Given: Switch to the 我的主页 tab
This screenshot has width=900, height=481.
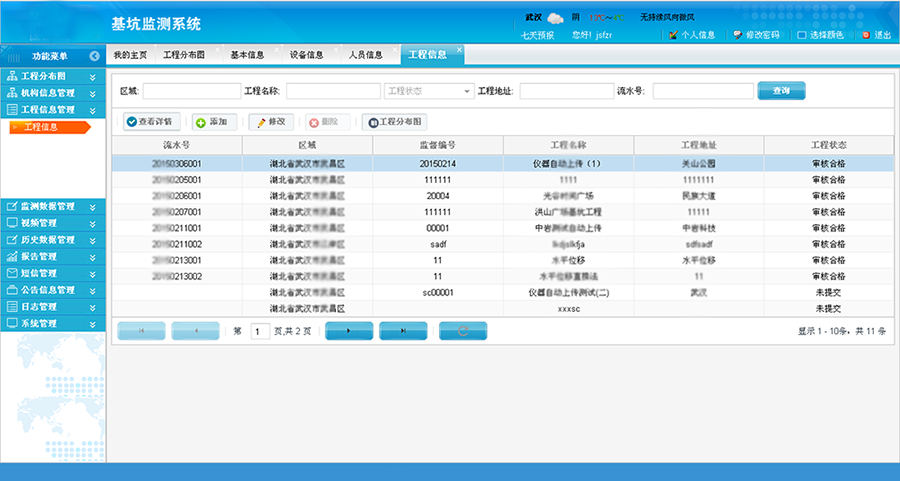Looking at the screenshot, I should [130, 54].
